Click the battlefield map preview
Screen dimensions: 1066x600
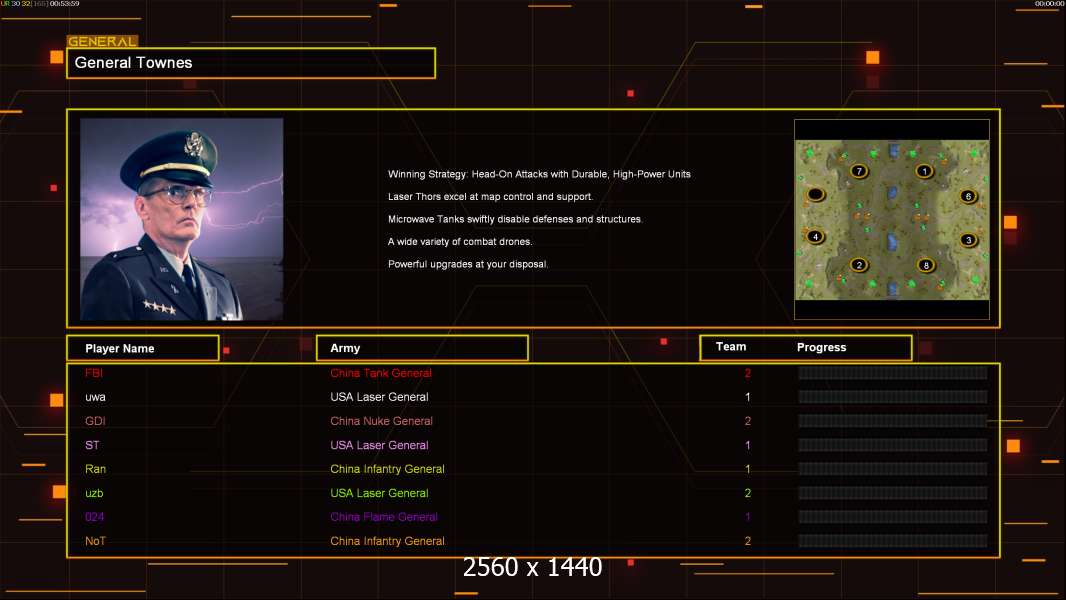892,219
